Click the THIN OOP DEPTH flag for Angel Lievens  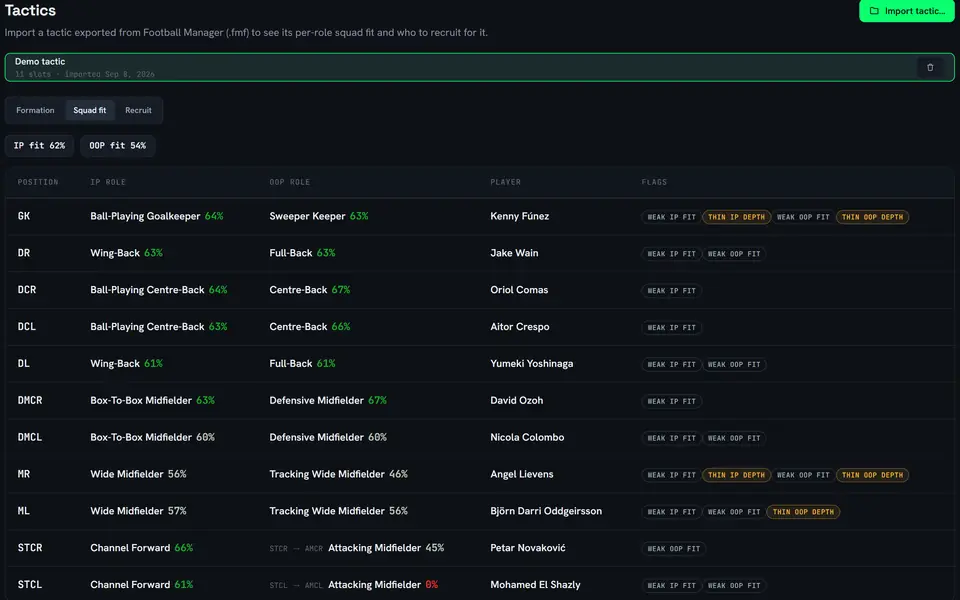(x=872, y=475)
